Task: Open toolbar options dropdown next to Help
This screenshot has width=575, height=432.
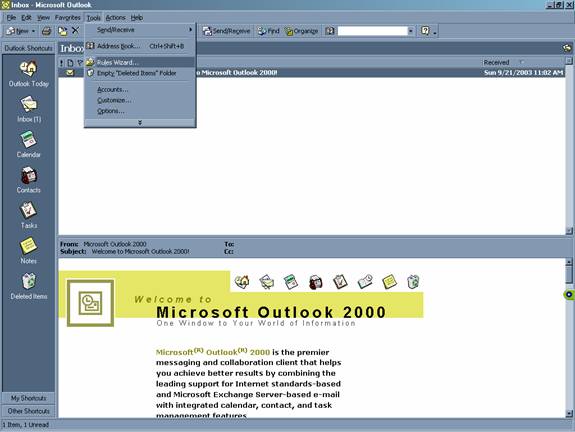Action: pyautogui.click(x=435, y=32)
